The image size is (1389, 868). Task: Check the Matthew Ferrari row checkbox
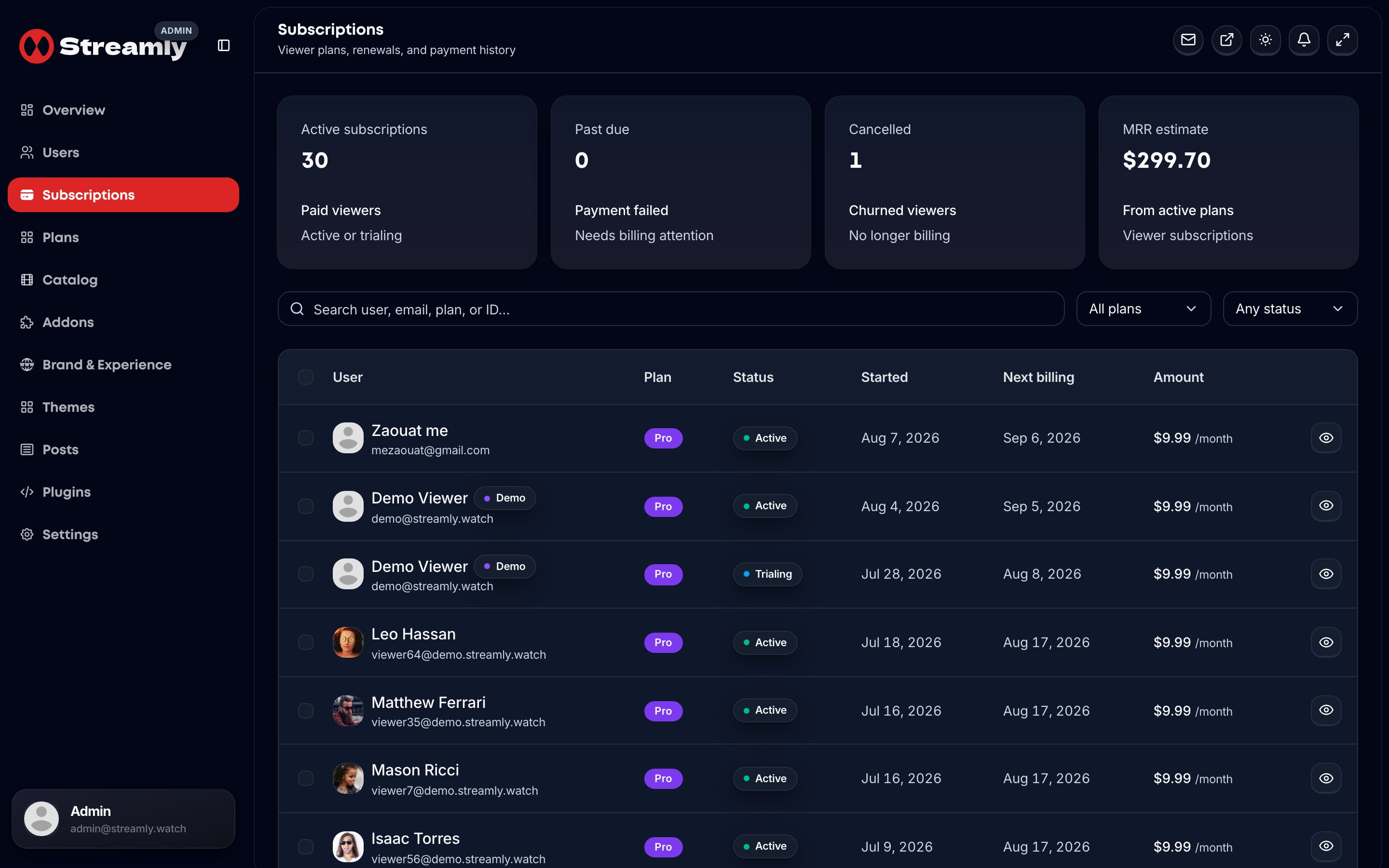click(x=306, y=711)
